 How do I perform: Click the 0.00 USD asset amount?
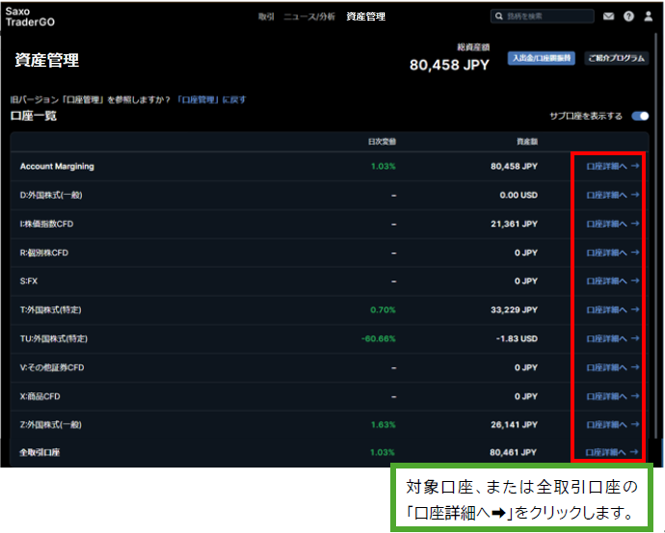tap(519, 195)
